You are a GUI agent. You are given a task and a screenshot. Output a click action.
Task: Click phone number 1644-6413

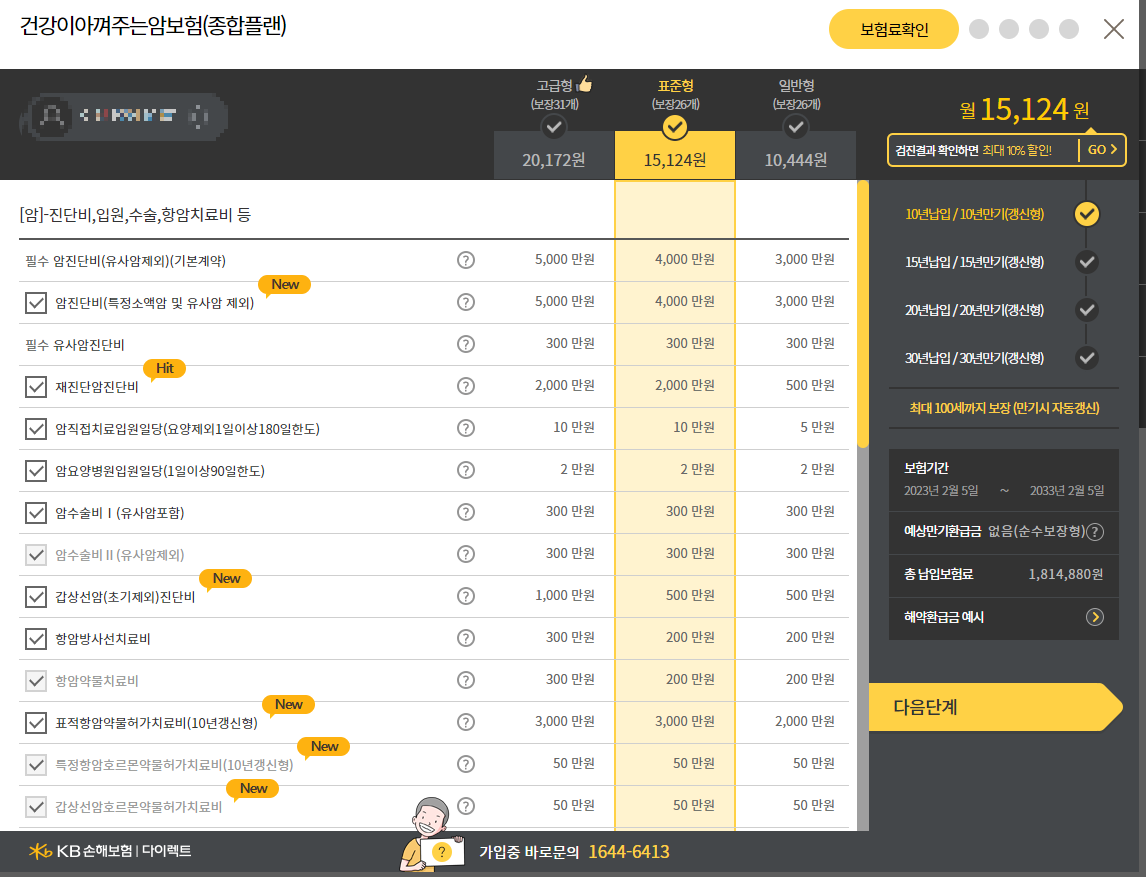click(629, 852)
